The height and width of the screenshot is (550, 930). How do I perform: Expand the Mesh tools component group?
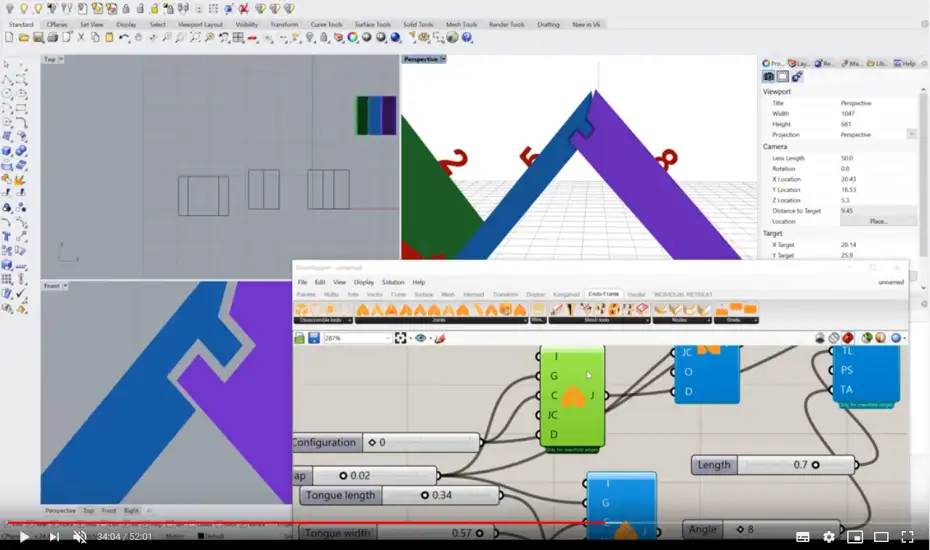(648, 320)
